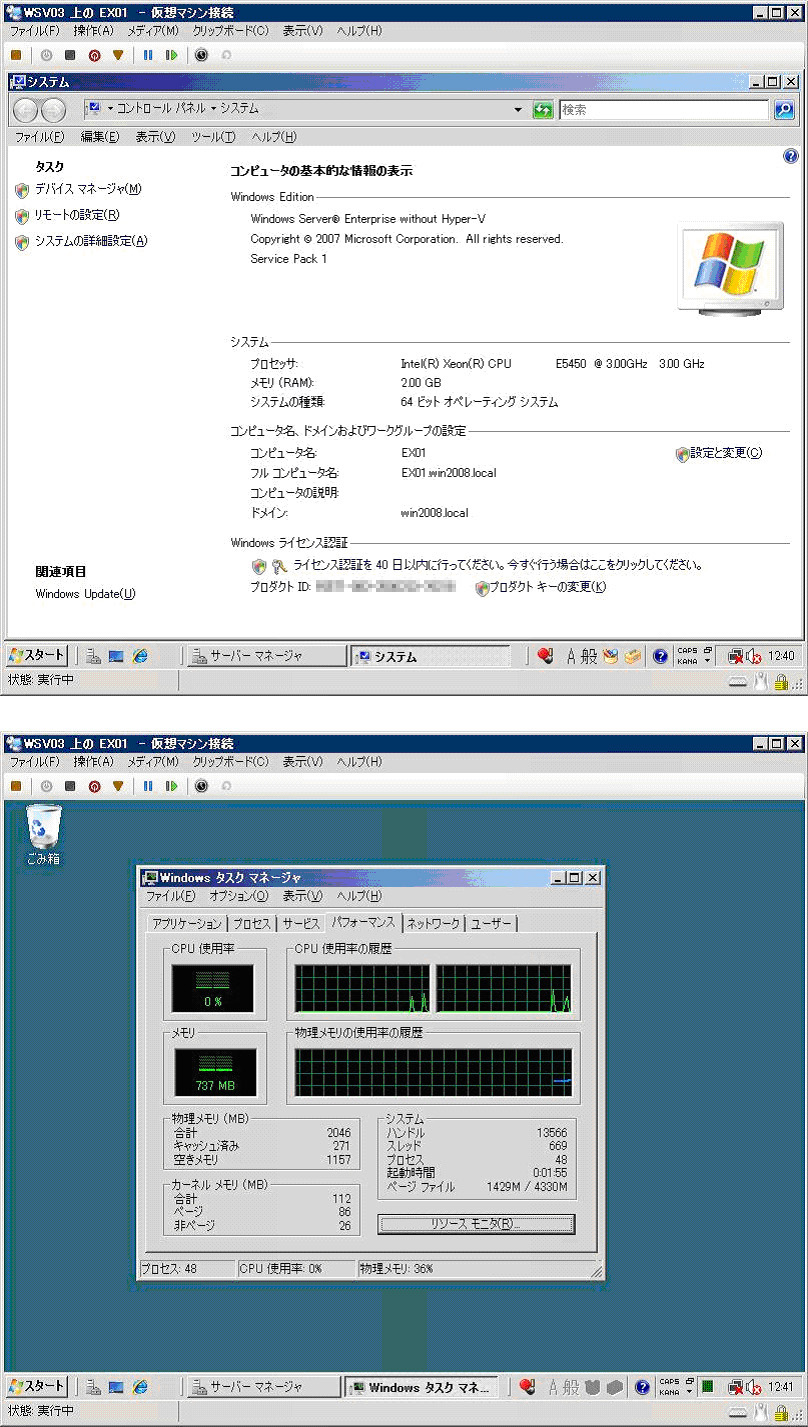The width and height of the screenshot is (808, 1427).
Task: Expand the language bar options arrow
Action: click(707, 660)
